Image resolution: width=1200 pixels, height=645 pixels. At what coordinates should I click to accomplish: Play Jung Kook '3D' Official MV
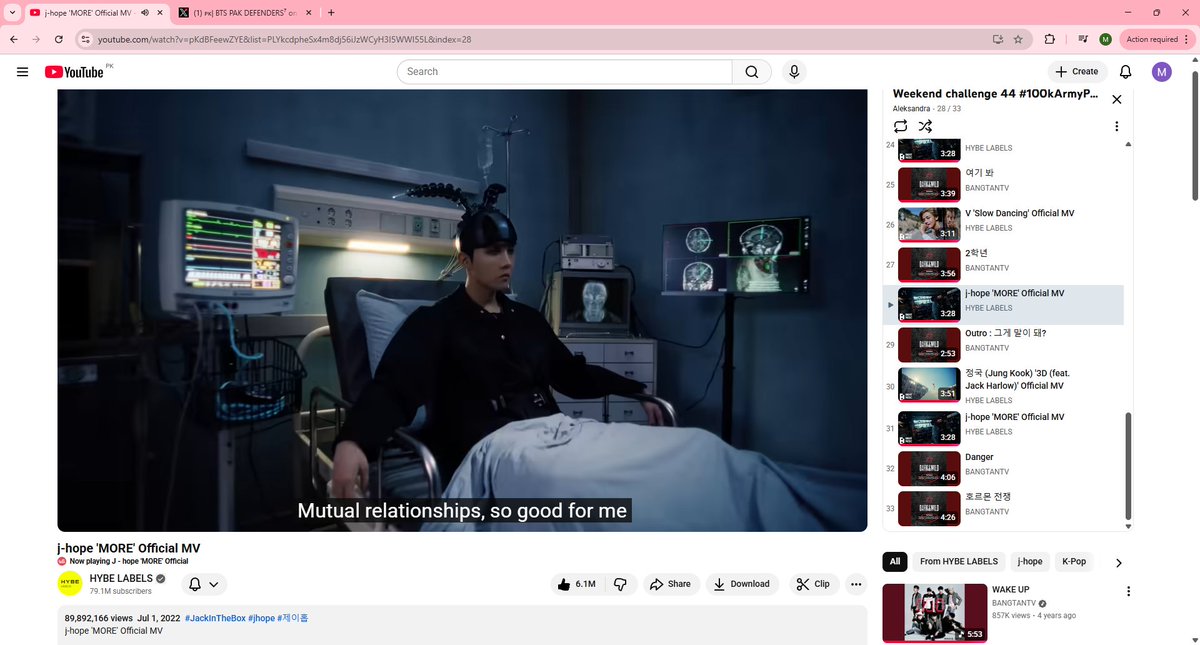pyautogui.click(x=1003, y=386)
